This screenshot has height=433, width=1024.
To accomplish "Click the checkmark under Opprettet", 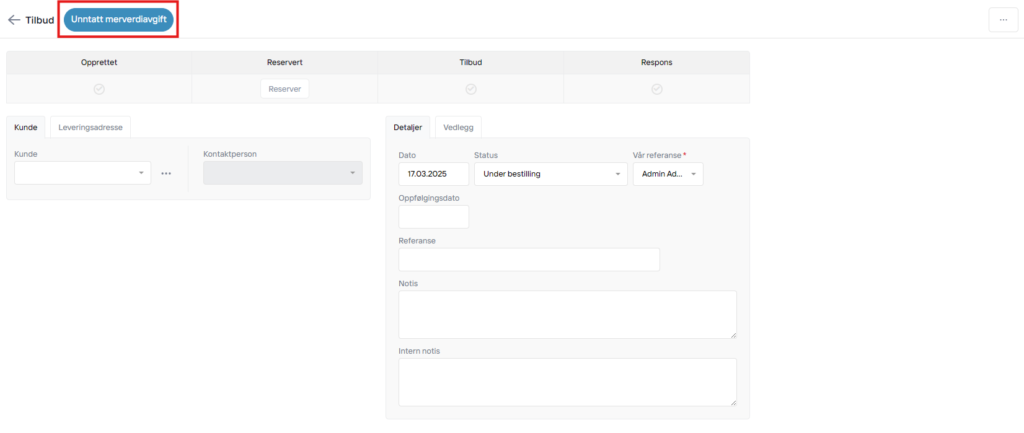I will pos(99,89).
